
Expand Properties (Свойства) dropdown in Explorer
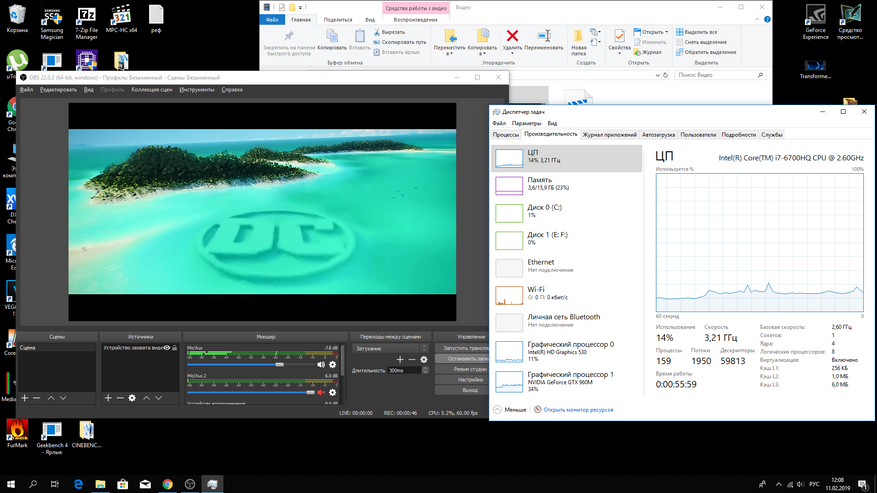[619, 54]
